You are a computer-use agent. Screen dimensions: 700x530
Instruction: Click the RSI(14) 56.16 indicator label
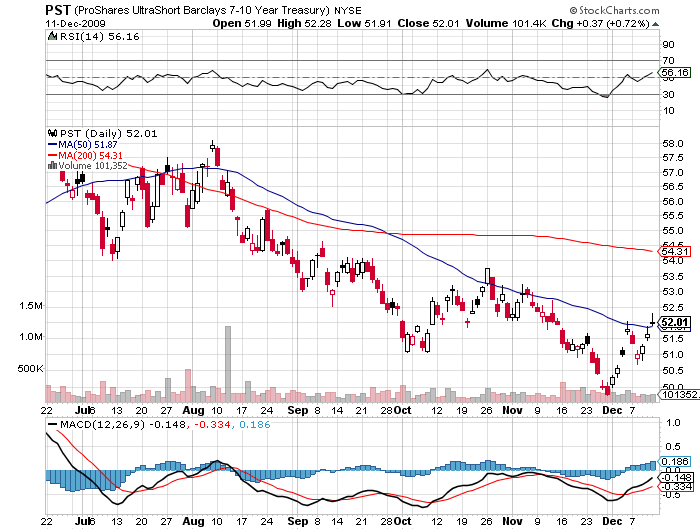(x=100, y=37)
